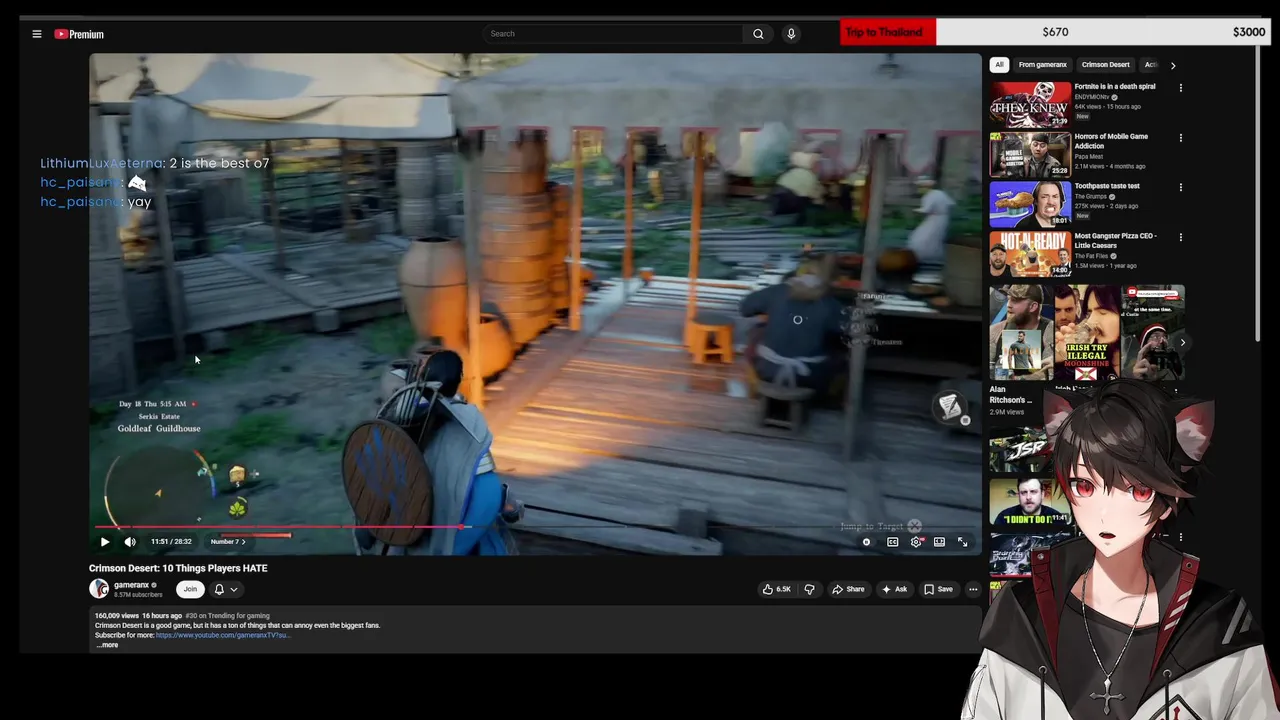Advance the Shorts shelf with right arrow
1280x720 pixels.
coord(1182,342)
